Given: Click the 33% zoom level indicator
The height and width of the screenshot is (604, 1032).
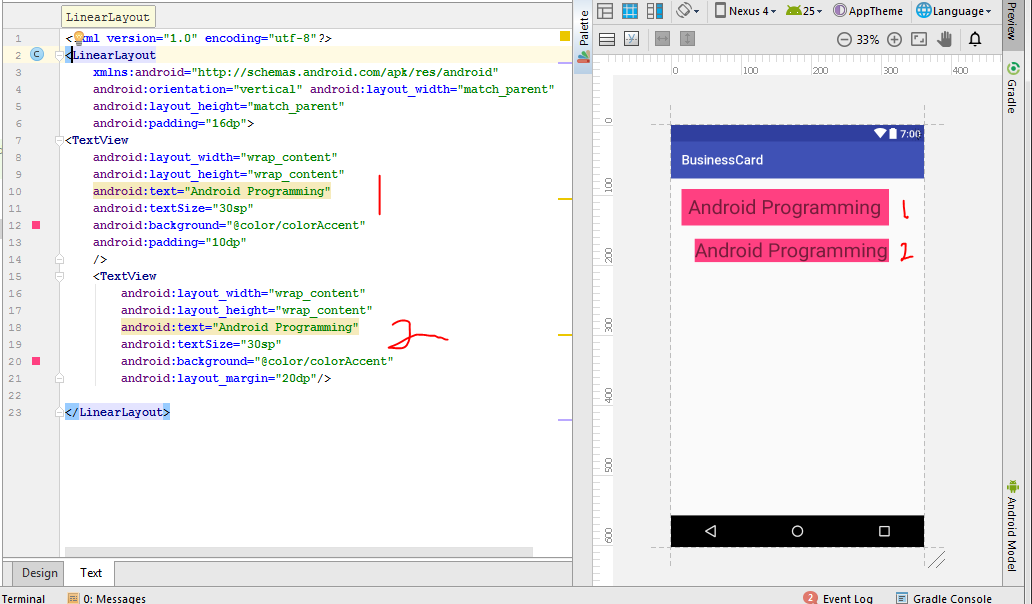Looking at the screenshot, I should click(x=866, y=39).
